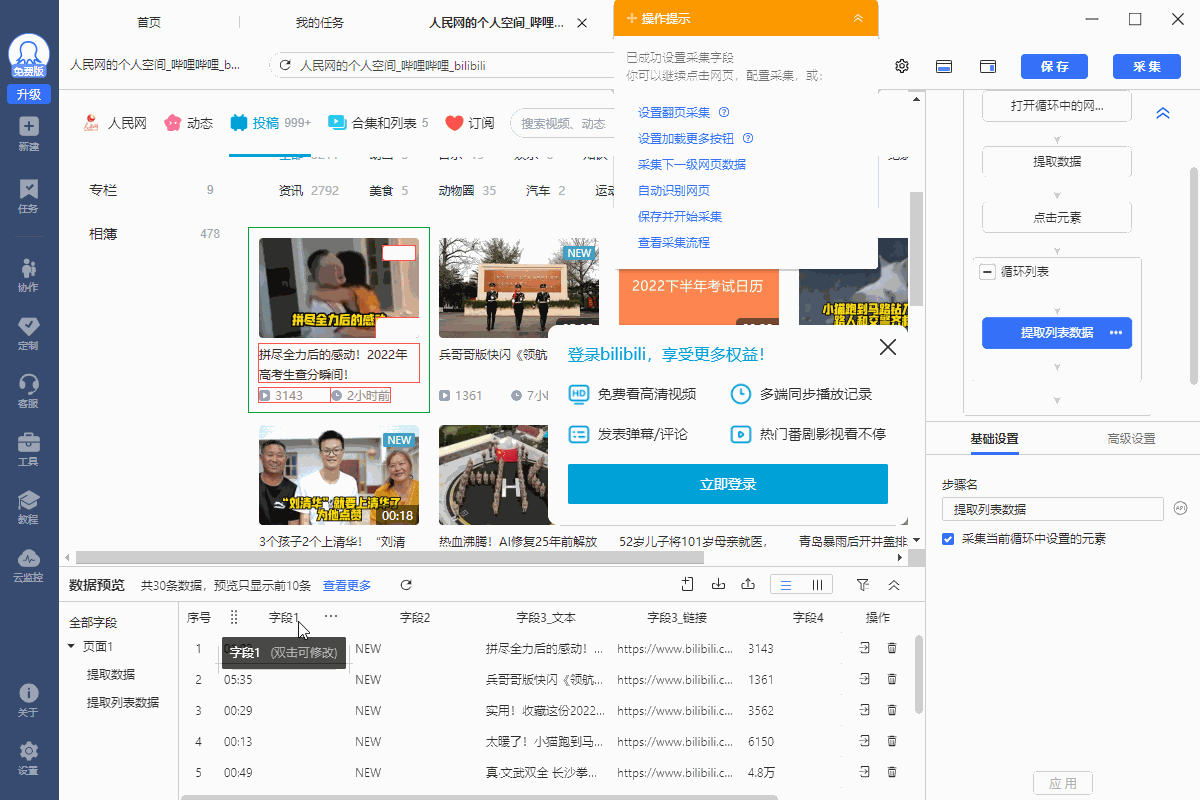Open the 合集和列表 tab on bilibili page
The width and height of the screenshot is (1200, 800).
pyautogui.click(x=378, y=123)
